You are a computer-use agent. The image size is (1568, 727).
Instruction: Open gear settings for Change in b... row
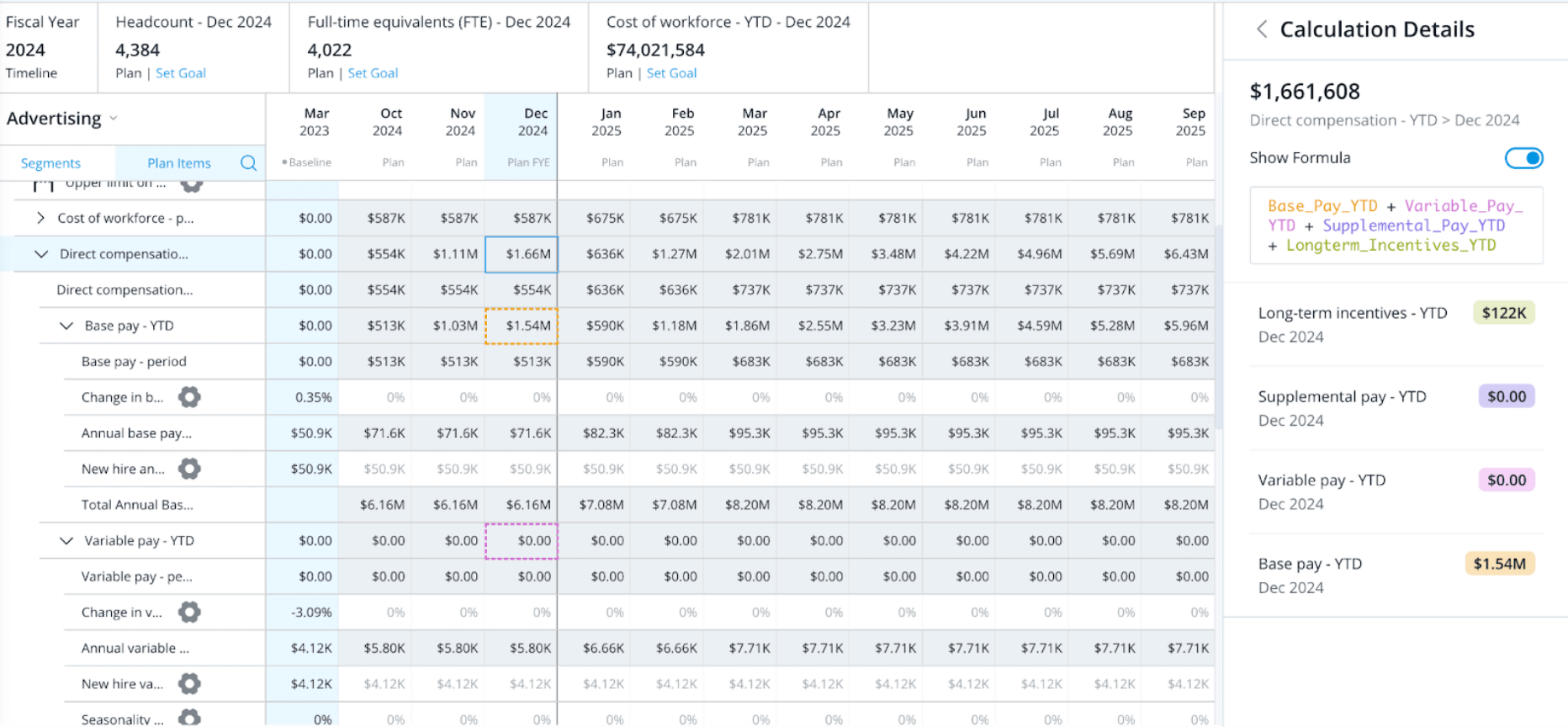coord(189,397)
